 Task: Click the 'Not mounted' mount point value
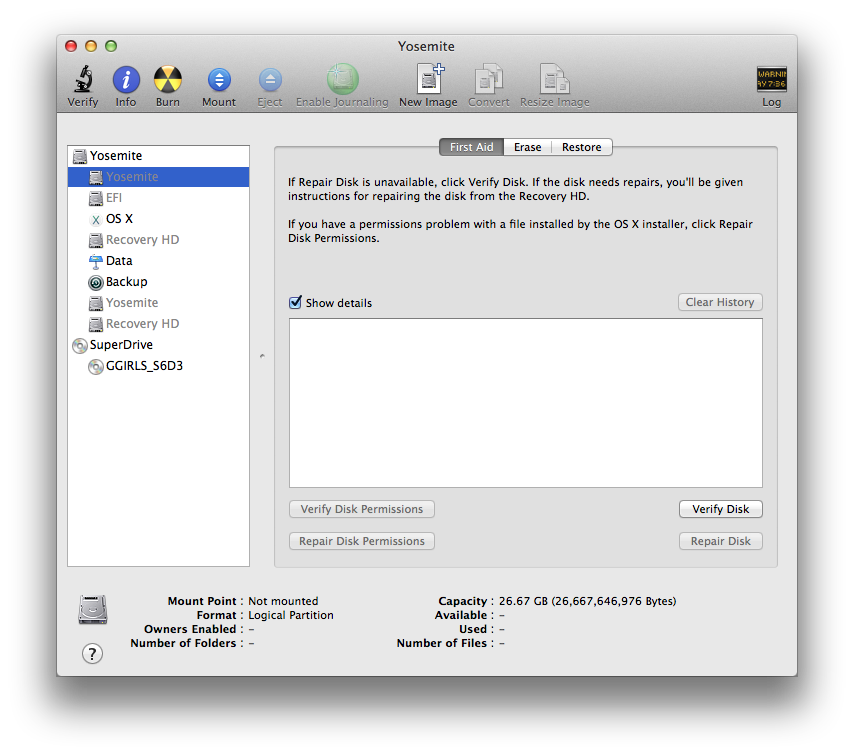click(283, 601)
